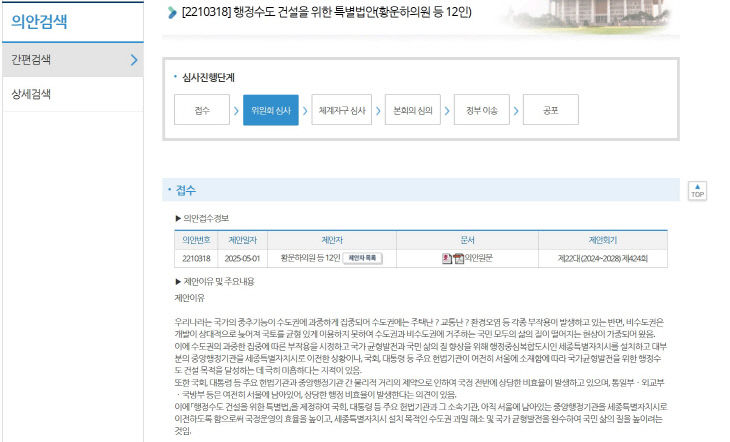The height and width of the screenshot is (442, 730).
Task: Download the HWP document icon for 의안원문
Action: click(447, 258)
